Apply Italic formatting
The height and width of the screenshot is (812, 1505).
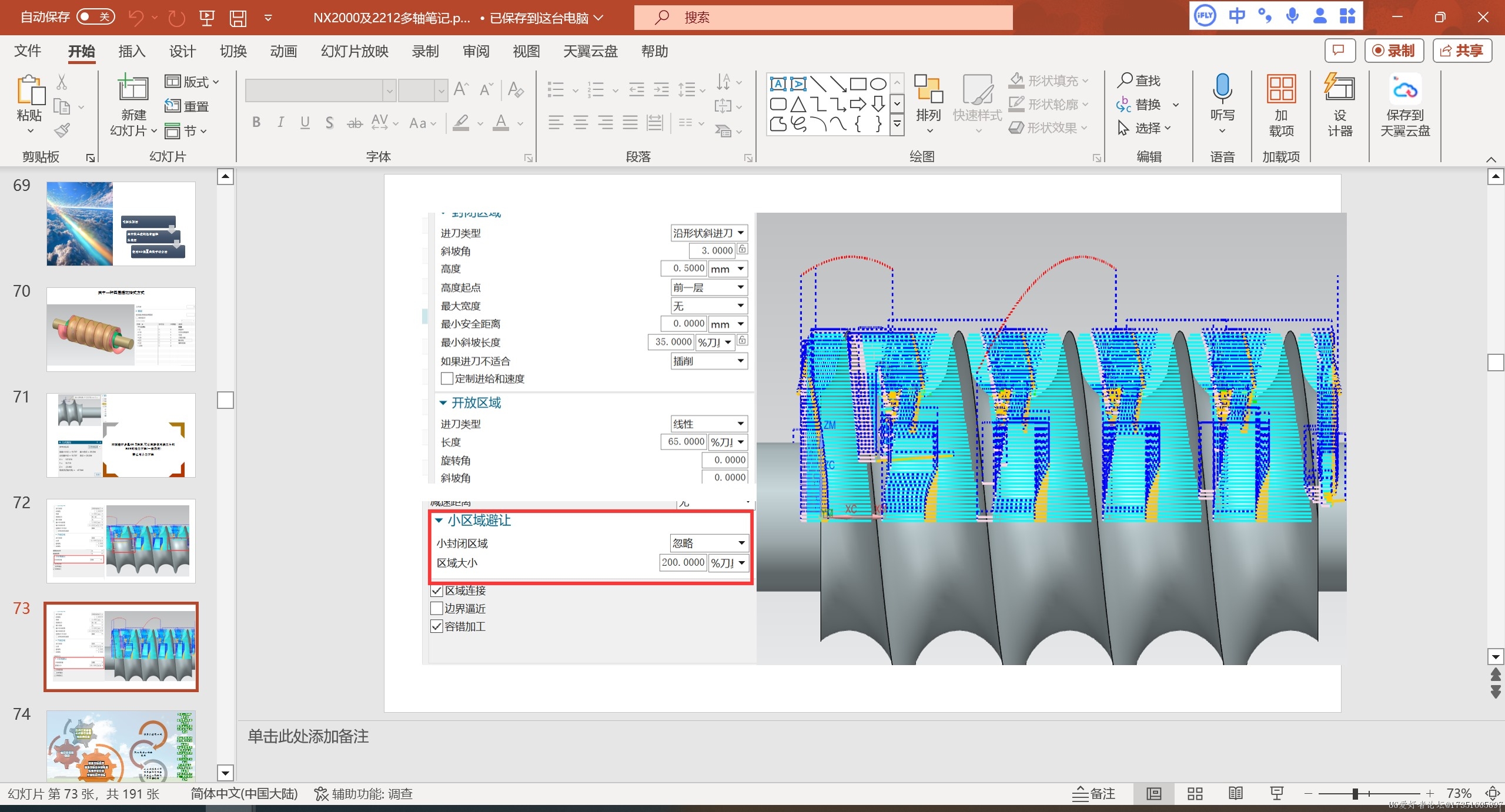[x=280, y=123]
